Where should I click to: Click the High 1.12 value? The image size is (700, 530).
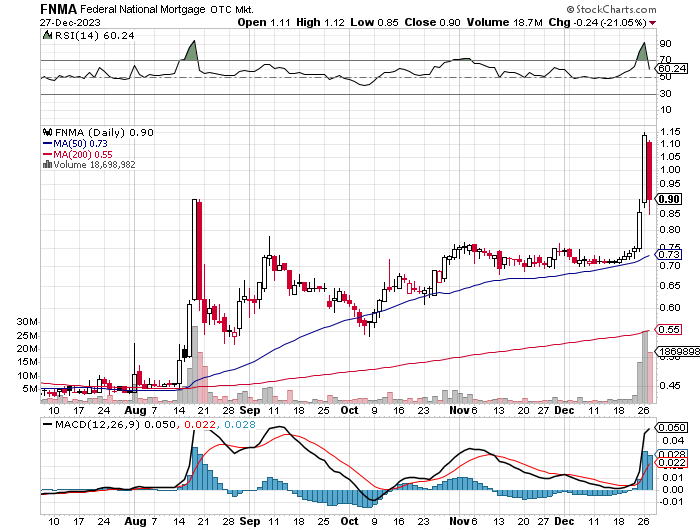(x=321, y=22)
